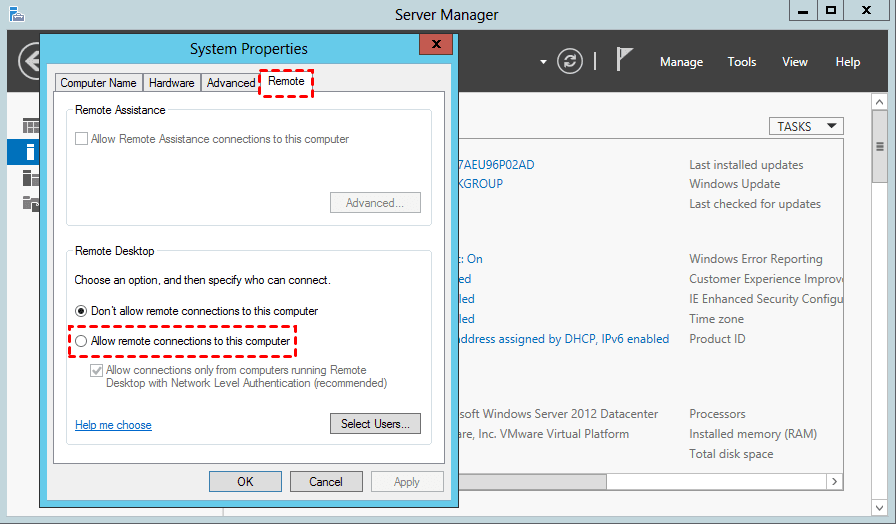Open the All Servers sidebar icon
This screenshot has height=524, width=896.
tap(31, 178)
